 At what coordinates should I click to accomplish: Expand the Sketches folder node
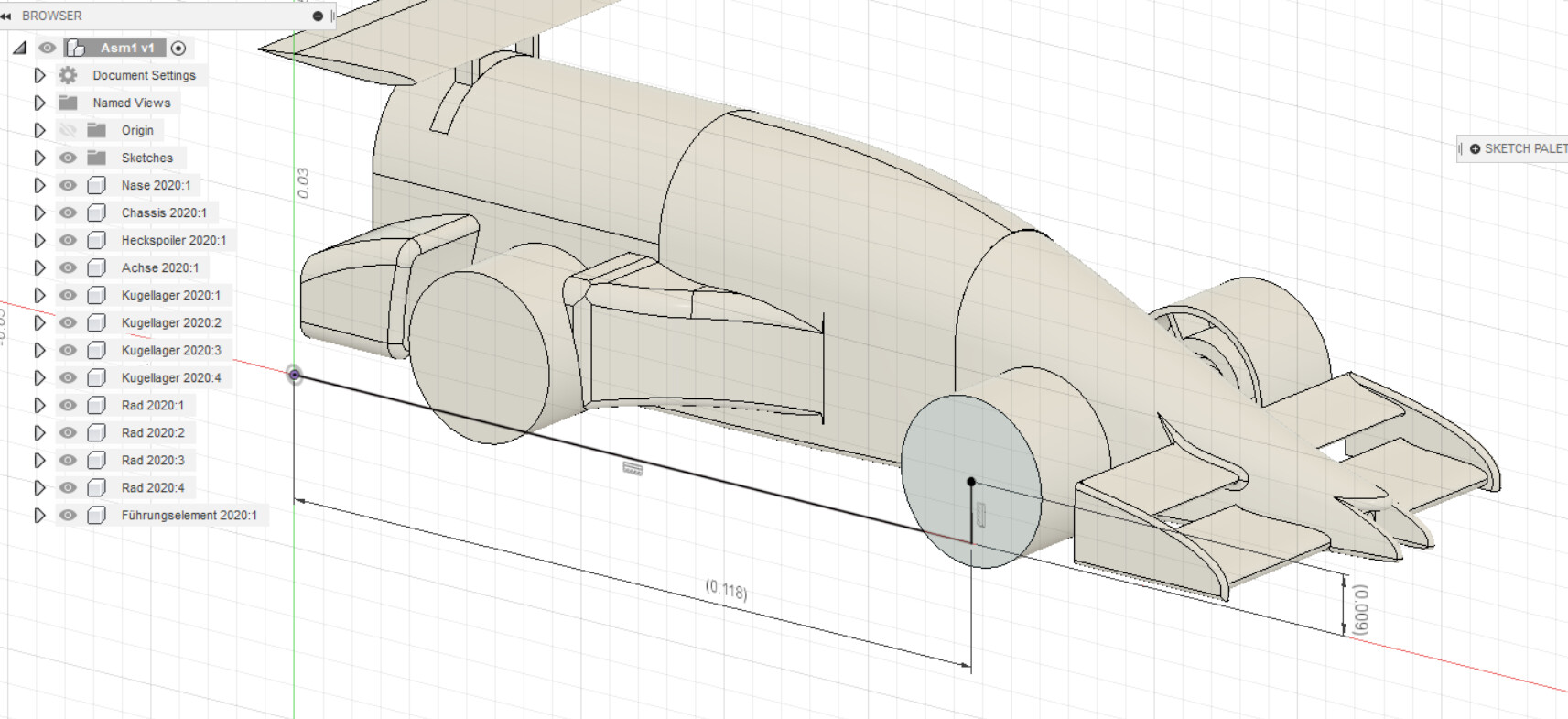[x=39, y=158]
